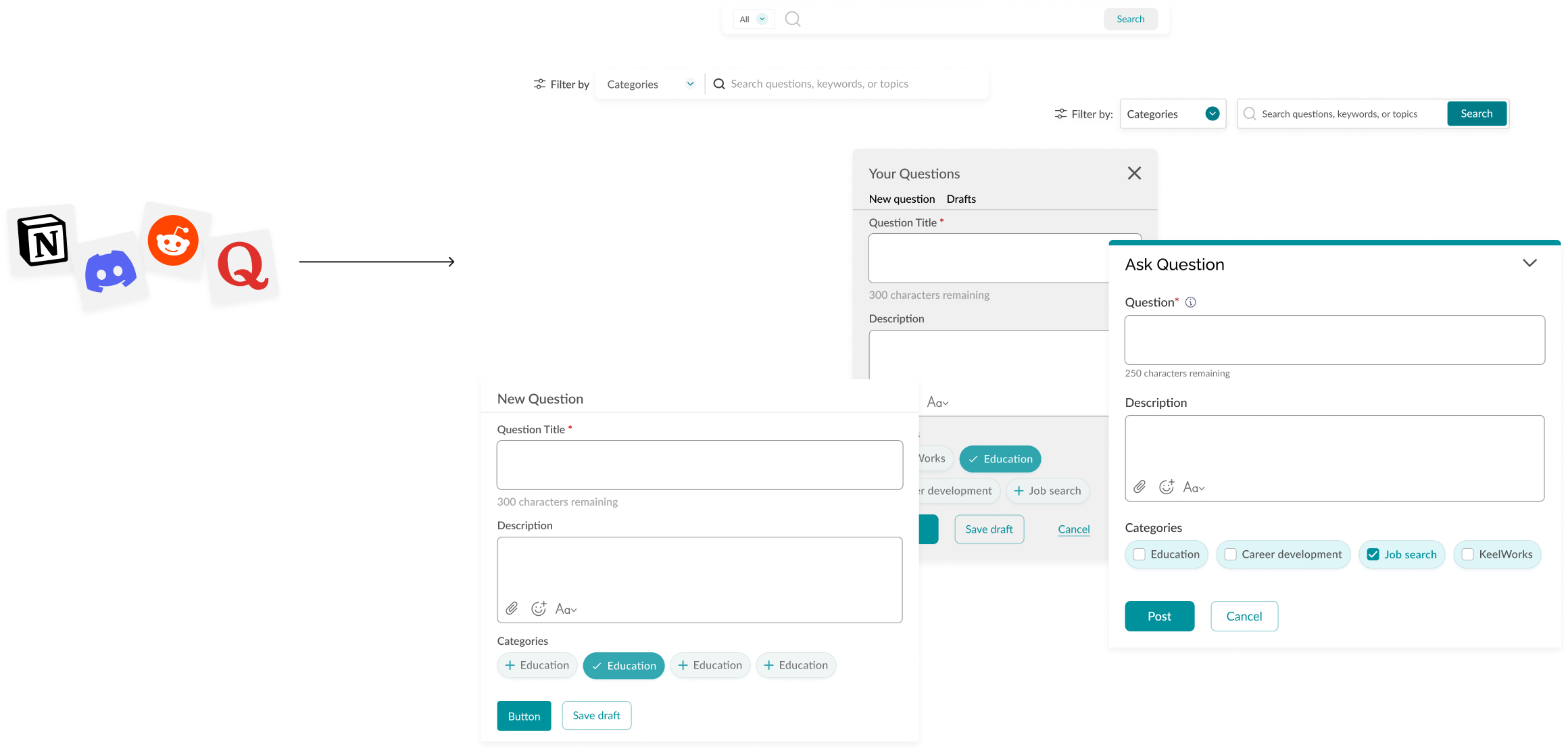Add the Job search chip in Your Questions
Viewport: 1568px width, 751px height.
tap(1048, 491)
